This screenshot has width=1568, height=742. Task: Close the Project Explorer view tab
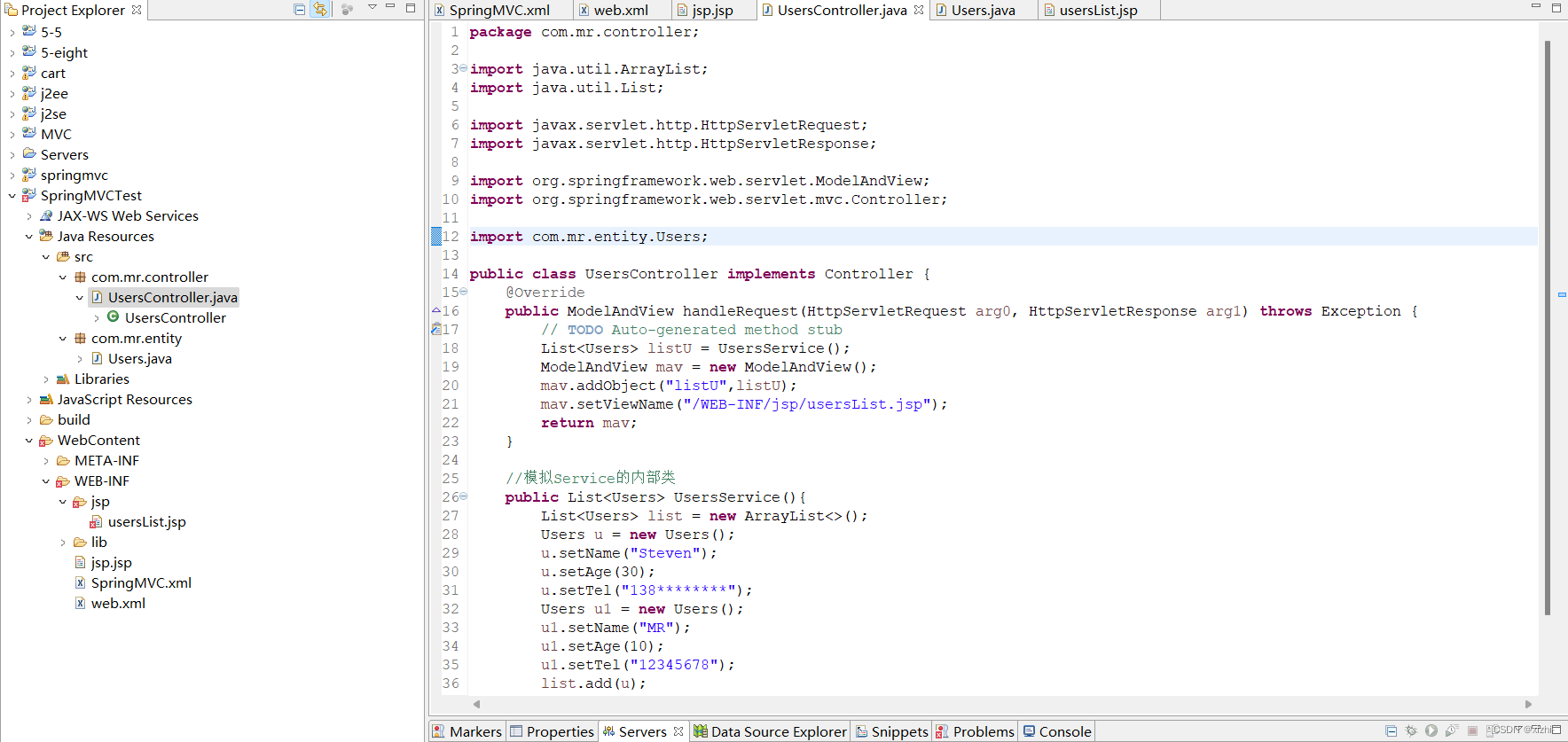[x=137, y=10]
